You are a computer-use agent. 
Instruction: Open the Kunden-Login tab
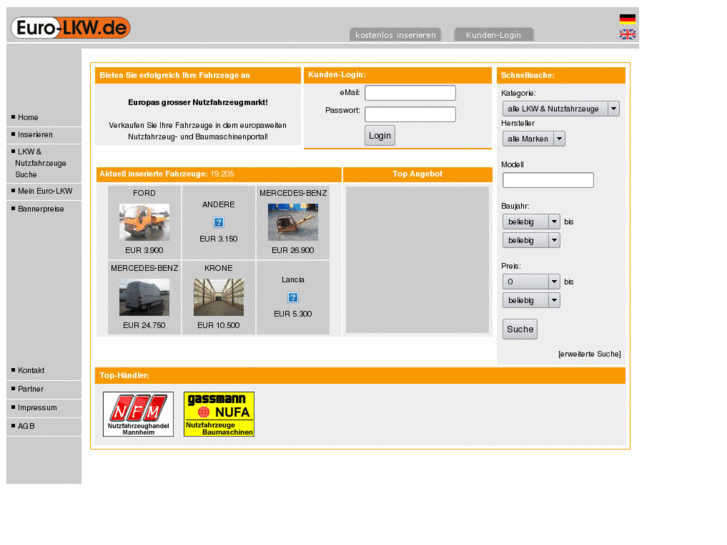pyautogui.click(x=493, y=35)
